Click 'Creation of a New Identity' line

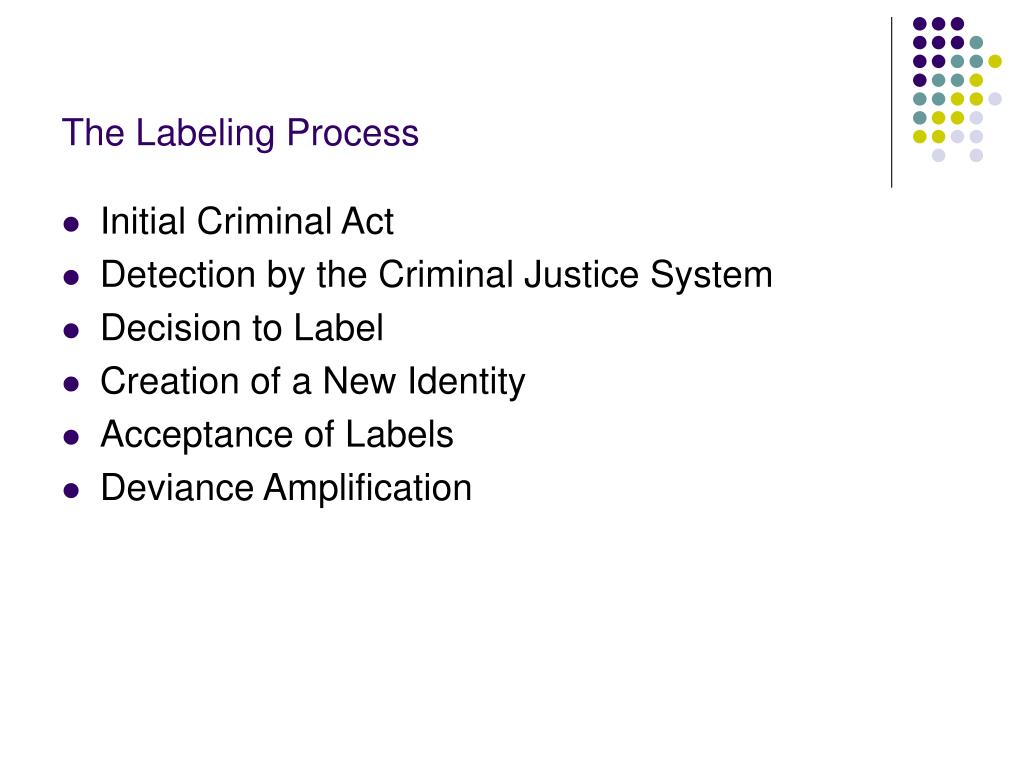pyautogui.click(x=313, y=381)
